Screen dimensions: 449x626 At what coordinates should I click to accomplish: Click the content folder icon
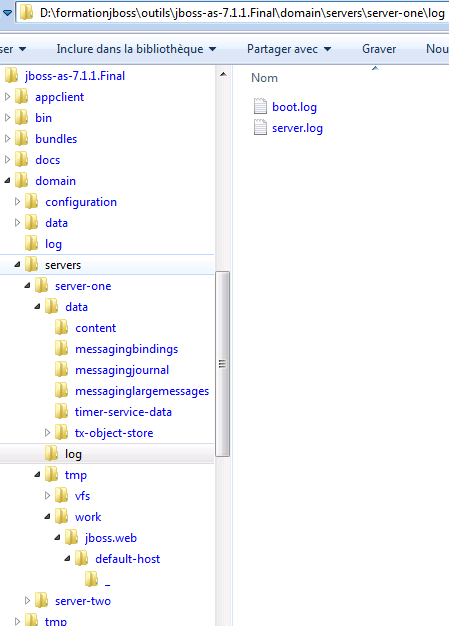pyautogui.click(x=61, y=328)
